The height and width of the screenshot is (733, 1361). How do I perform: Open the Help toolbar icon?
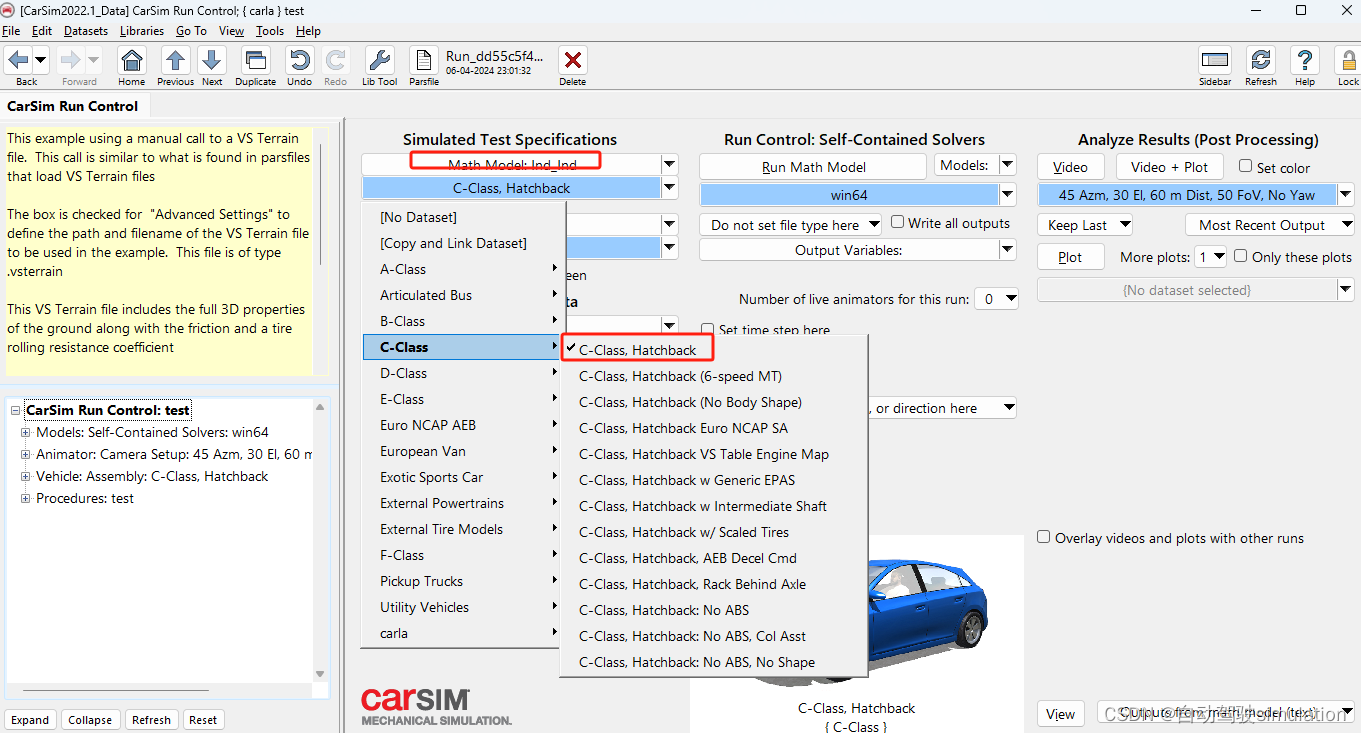[x=1305, y=60]
